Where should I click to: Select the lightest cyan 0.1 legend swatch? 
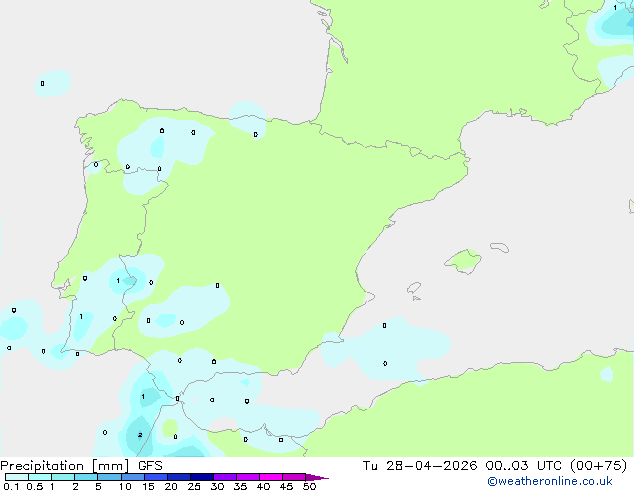pyautogui.click(x=16, y=478)
